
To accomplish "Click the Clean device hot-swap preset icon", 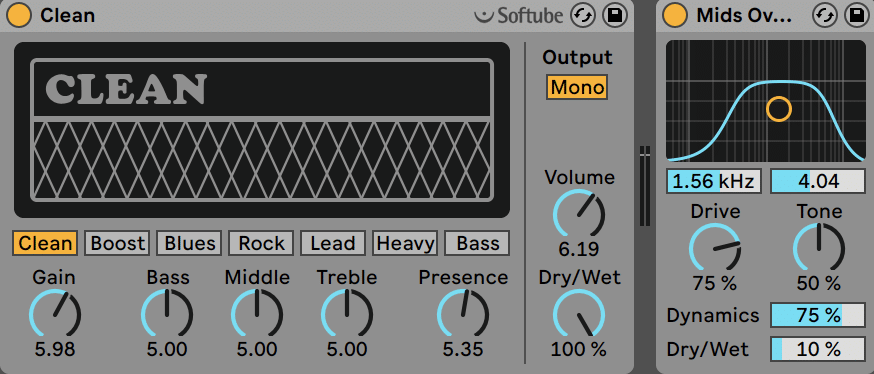I will (x=582, y=15).
